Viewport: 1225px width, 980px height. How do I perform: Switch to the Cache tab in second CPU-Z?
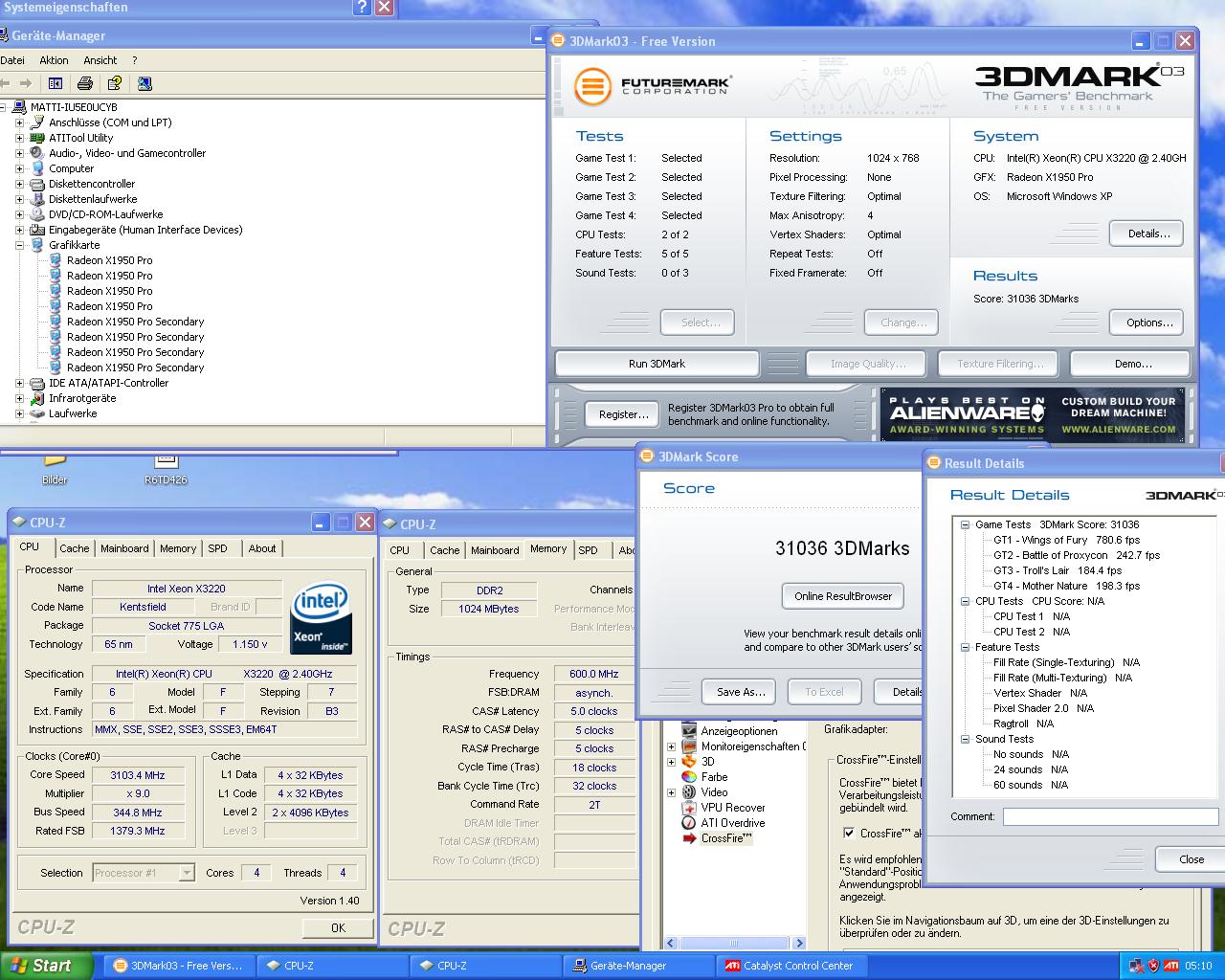point(444,550)
